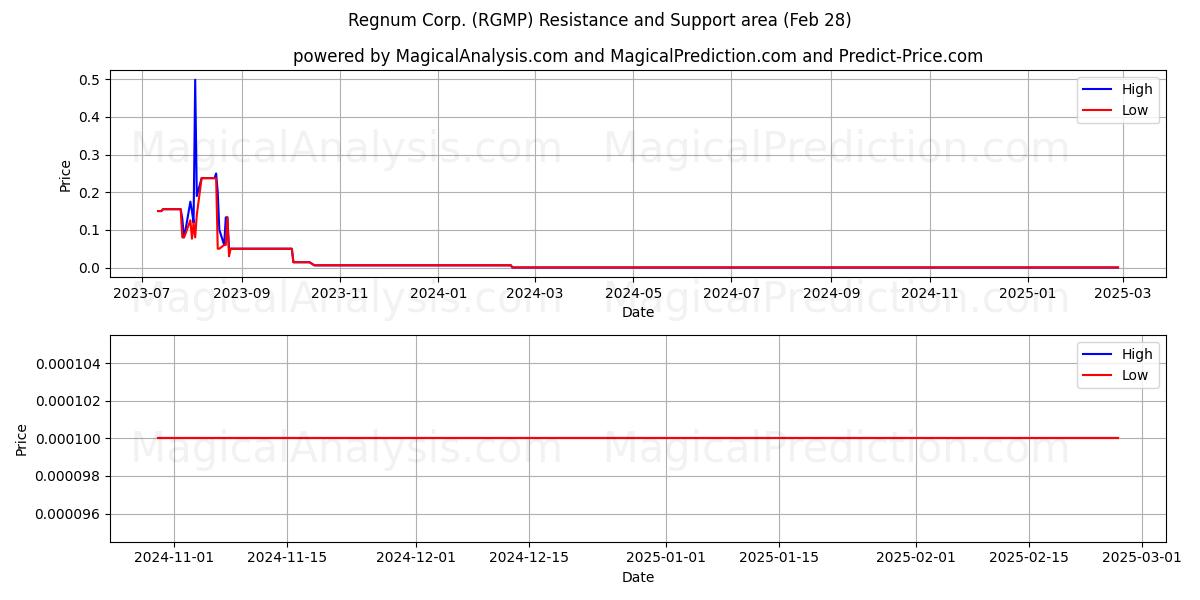The image size is (1200, 600).
Task: Click the 2025-02-15 date tick label
Action: pos(1029,558)
